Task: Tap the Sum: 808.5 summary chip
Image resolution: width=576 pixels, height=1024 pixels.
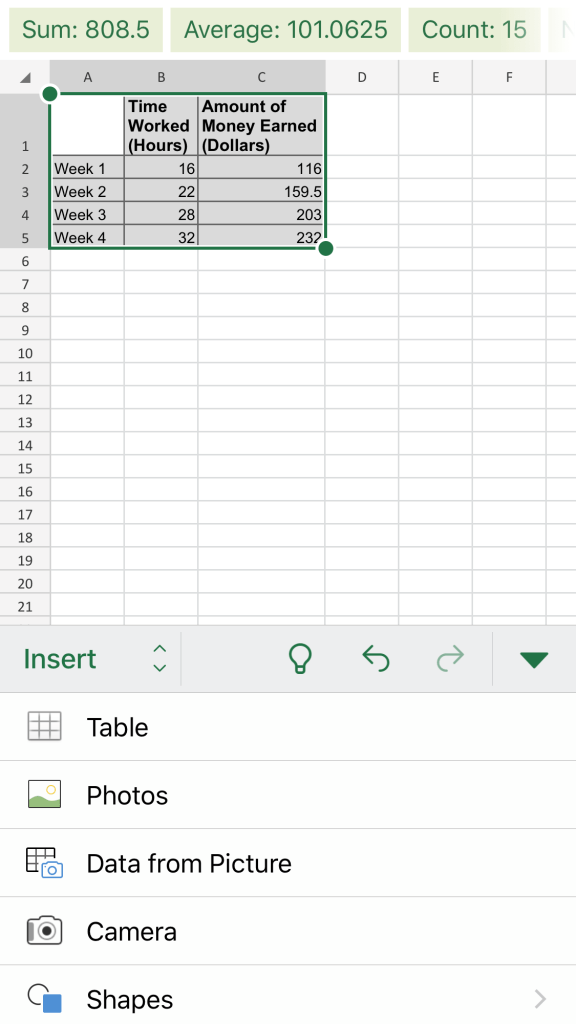Action: point(85,30)
